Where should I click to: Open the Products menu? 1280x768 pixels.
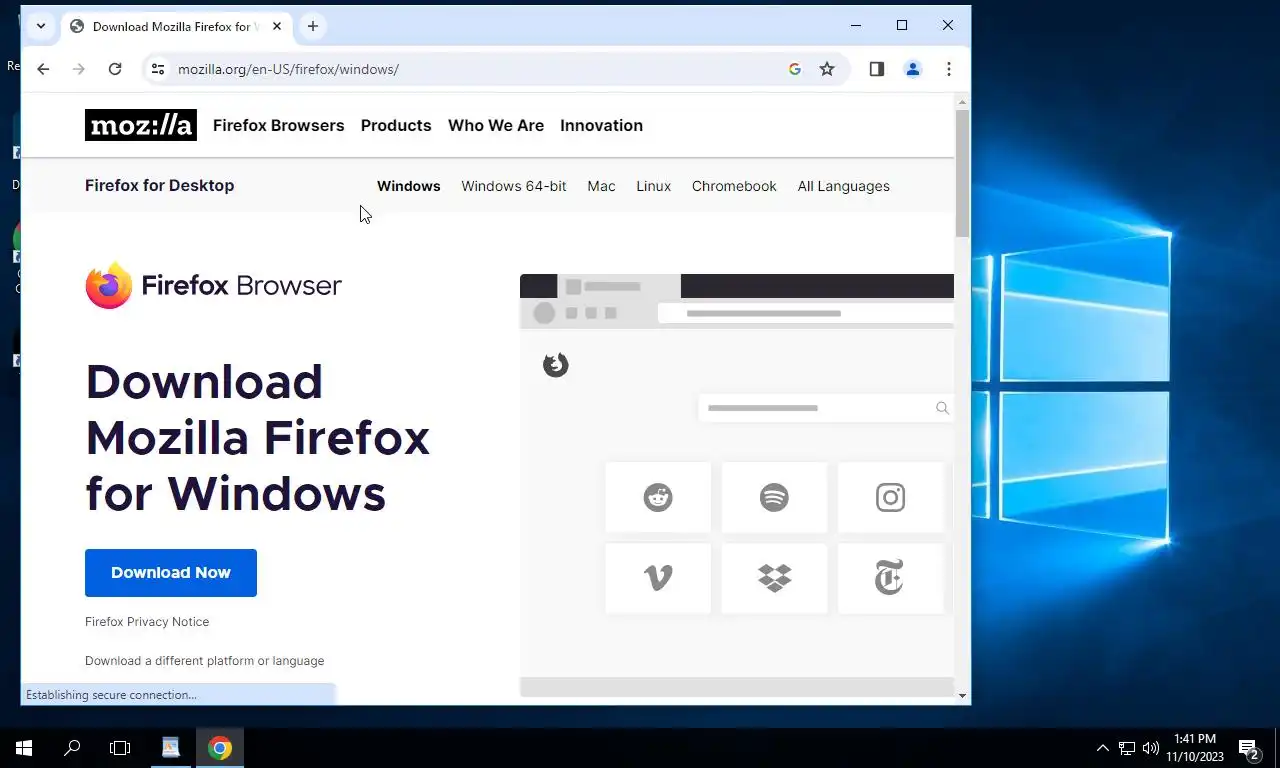(396, 125)
